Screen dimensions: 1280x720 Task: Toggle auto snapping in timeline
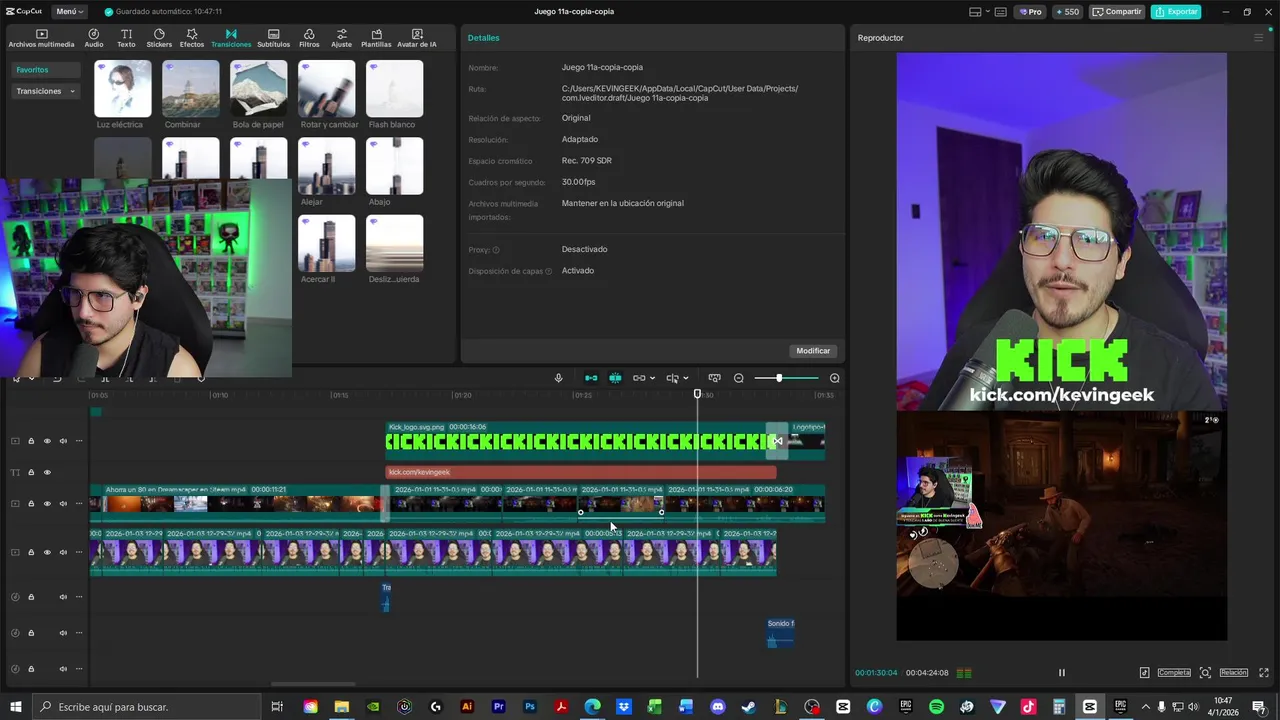615,378
